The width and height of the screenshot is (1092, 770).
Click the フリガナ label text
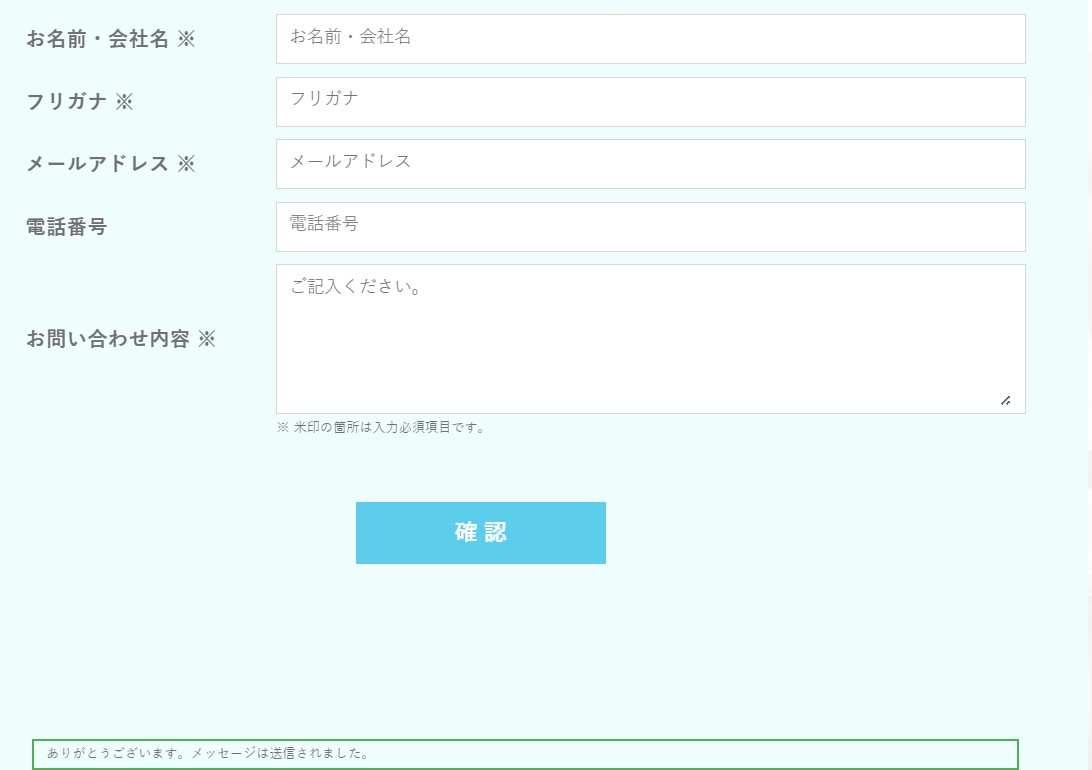click(66, 102)
